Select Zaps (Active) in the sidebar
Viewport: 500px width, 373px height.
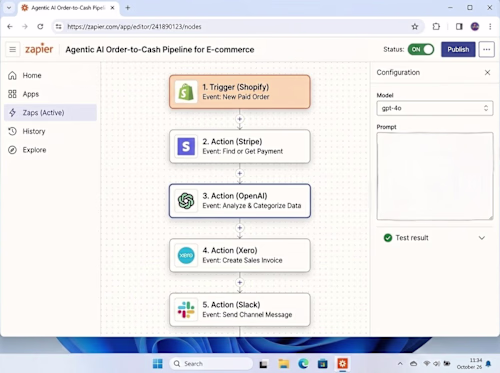pos(50,113)
